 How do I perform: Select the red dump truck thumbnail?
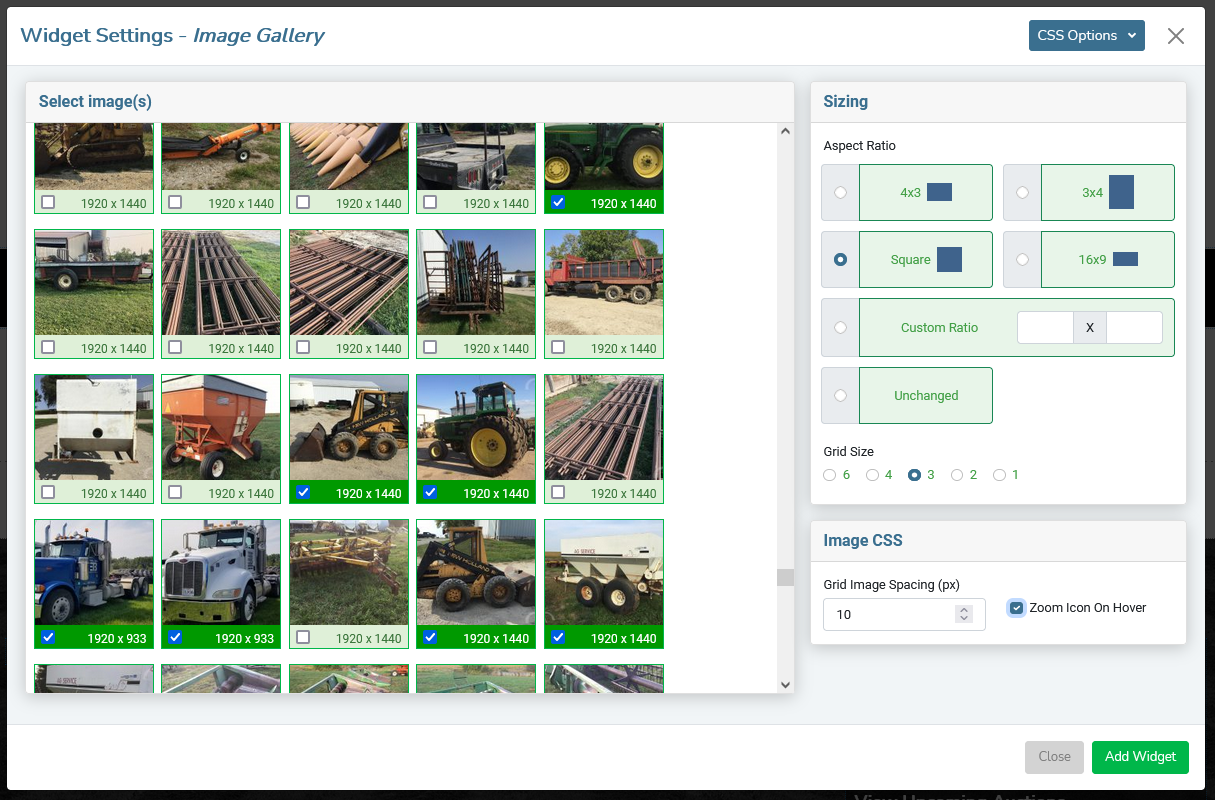tap(604, 283)
